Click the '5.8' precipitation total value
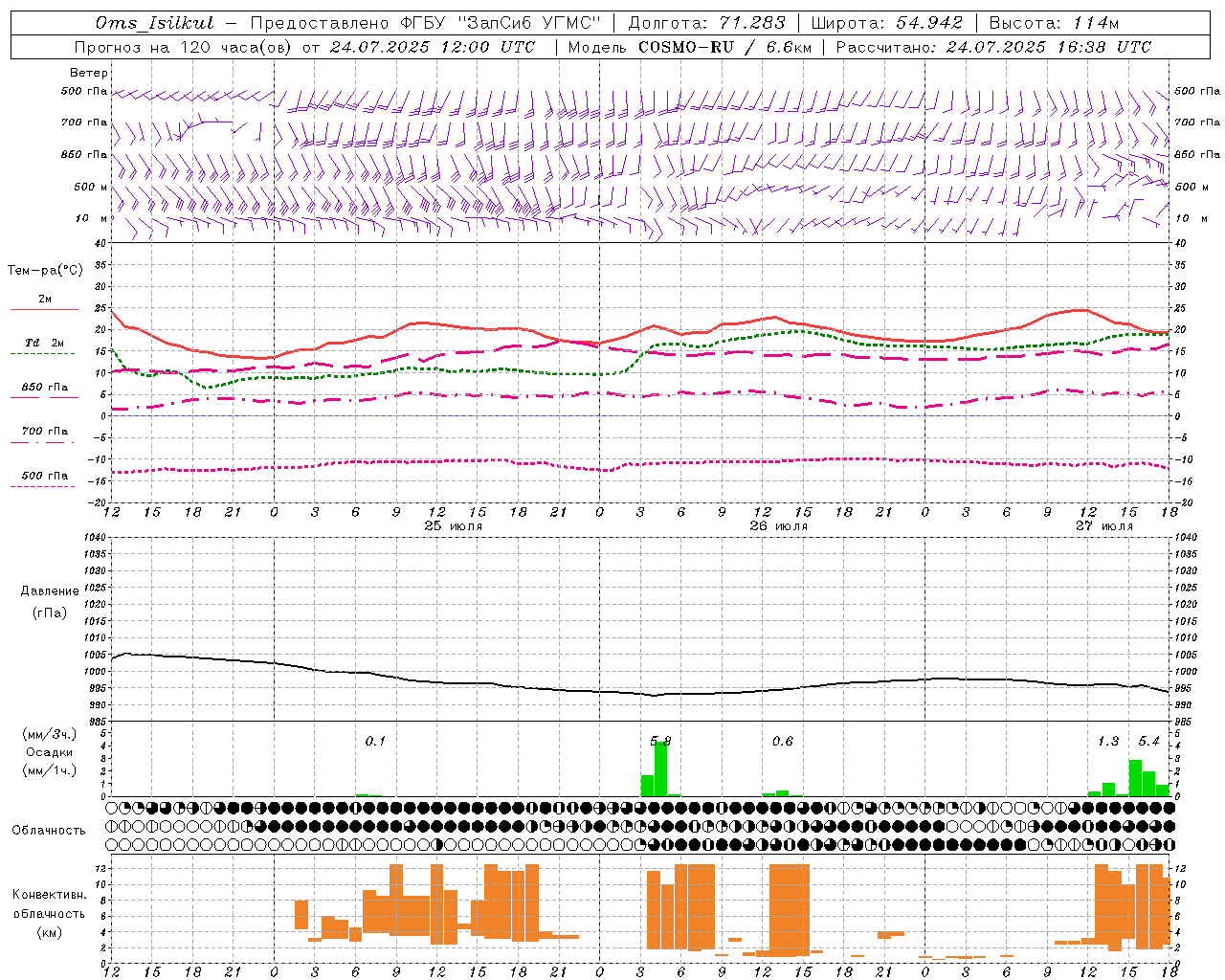The width and height of the screenshot is (1225, 980). pyautogui.click(x=660, y=741)
